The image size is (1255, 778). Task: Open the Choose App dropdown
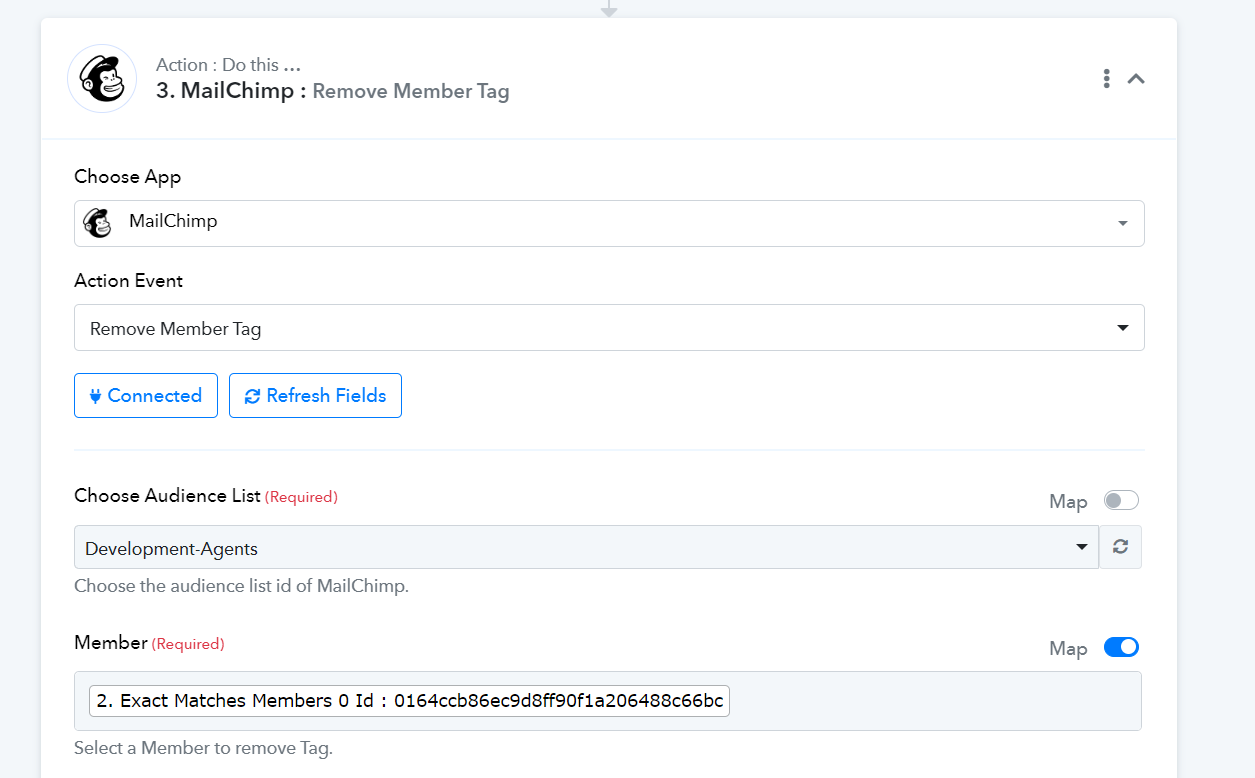point(609,223)
